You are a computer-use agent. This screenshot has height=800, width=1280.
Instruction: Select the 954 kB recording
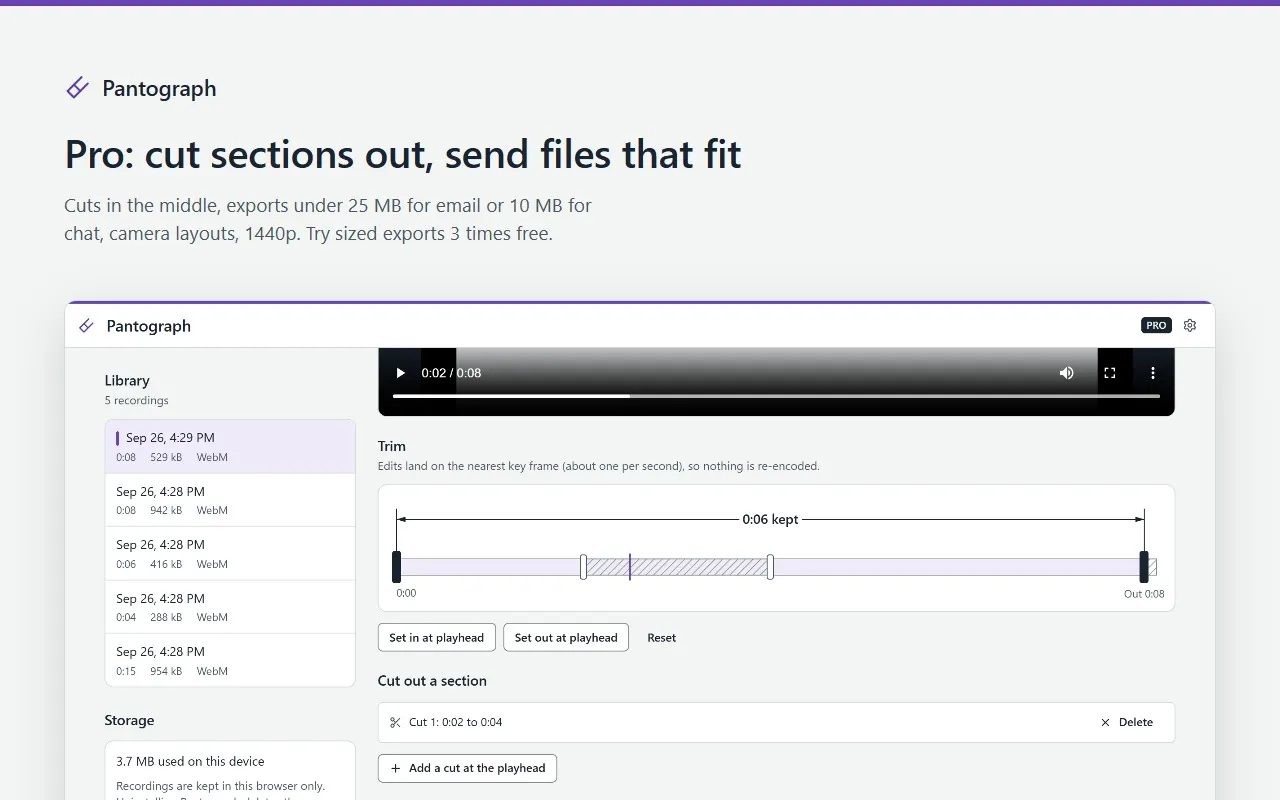point(230,660)
